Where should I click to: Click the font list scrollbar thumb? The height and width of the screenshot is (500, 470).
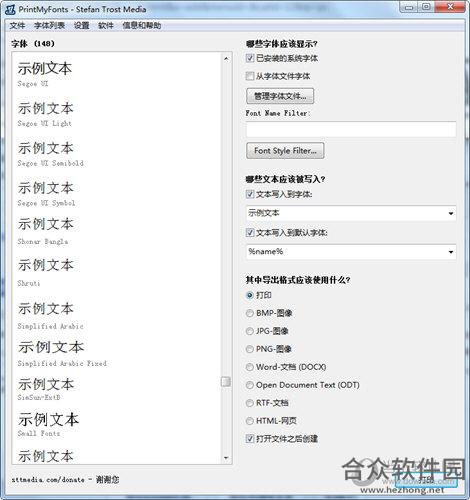pos(226,382)
